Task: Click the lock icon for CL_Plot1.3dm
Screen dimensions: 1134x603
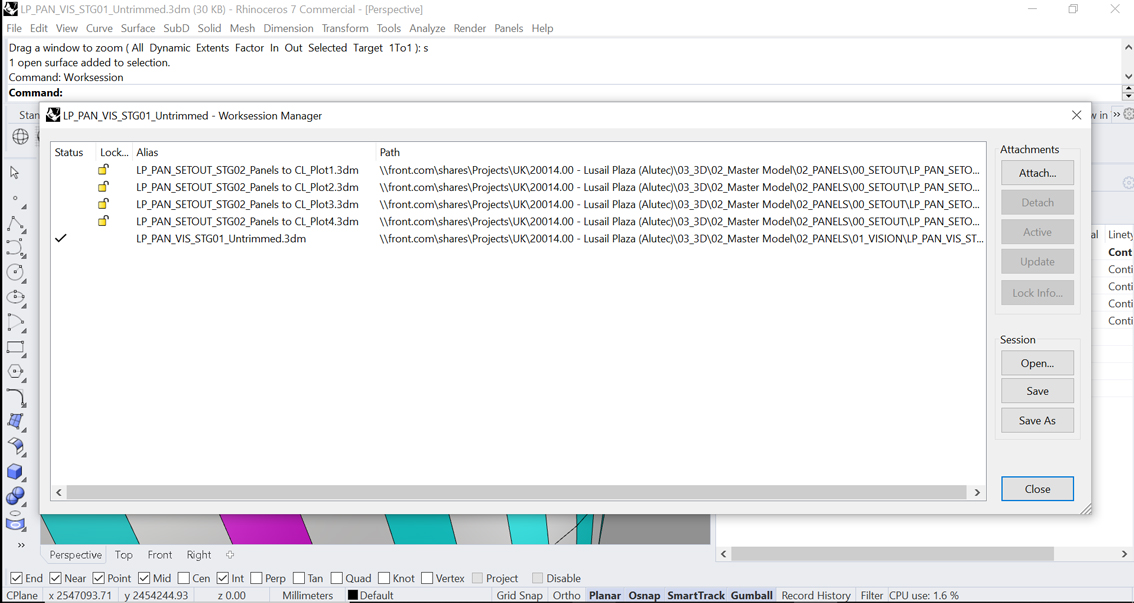Action: 103,170
